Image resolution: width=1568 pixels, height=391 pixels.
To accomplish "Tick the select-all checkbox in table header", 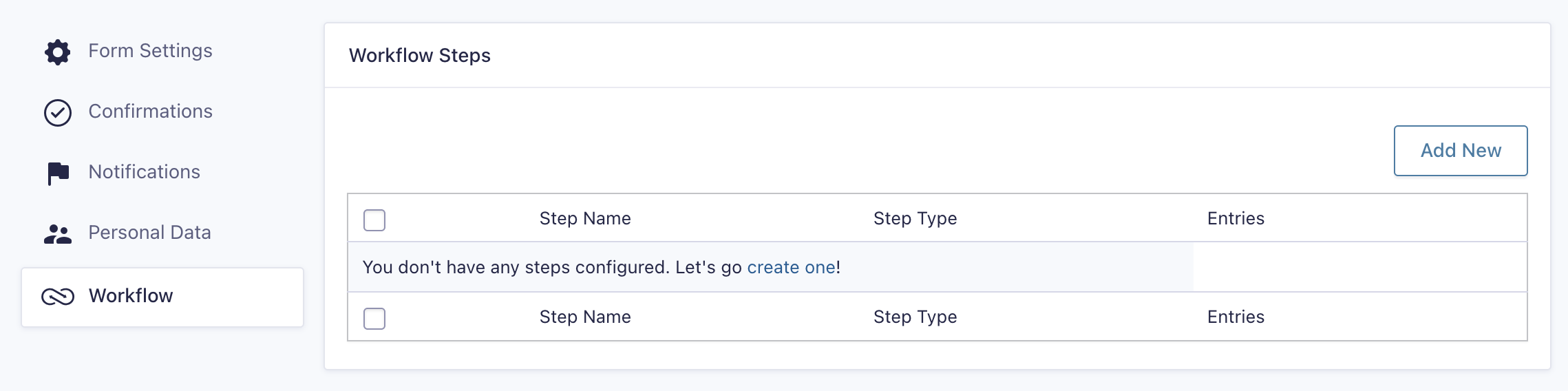I will point(374,220).
